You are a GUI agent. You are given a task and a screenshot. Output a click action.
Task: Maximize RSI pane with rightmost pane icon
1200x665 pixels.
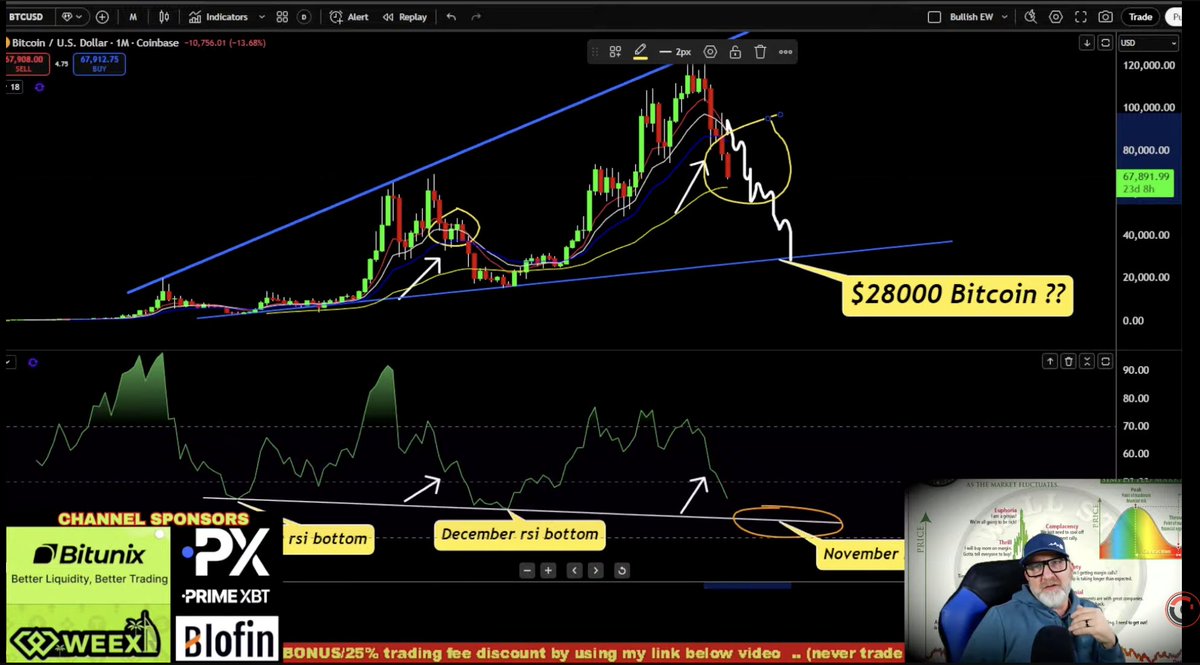pyautogui.click(x=1105, y=361)
